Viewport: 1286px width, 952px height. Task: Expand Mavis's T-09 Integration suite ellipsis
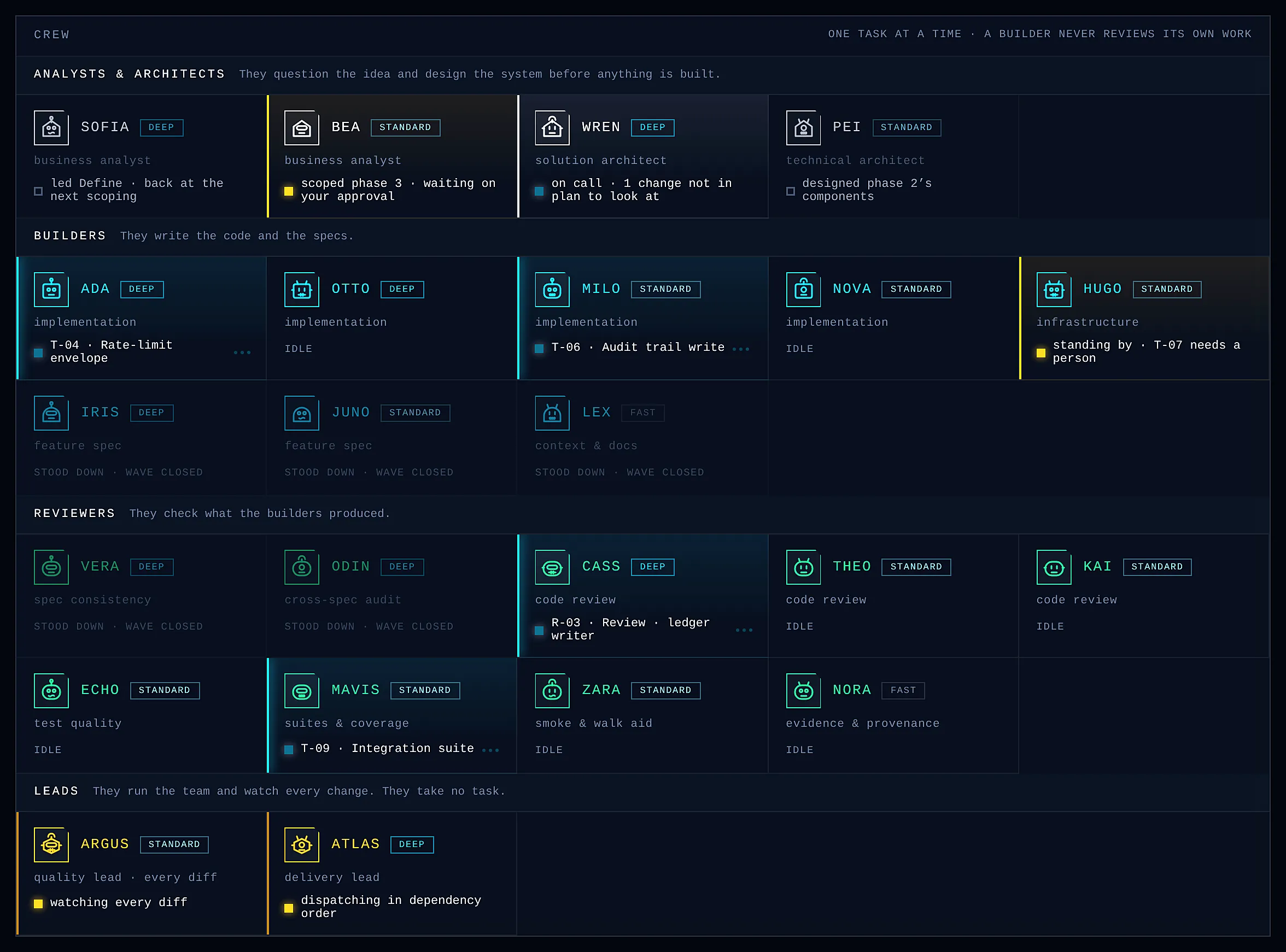tap(490, 750)
